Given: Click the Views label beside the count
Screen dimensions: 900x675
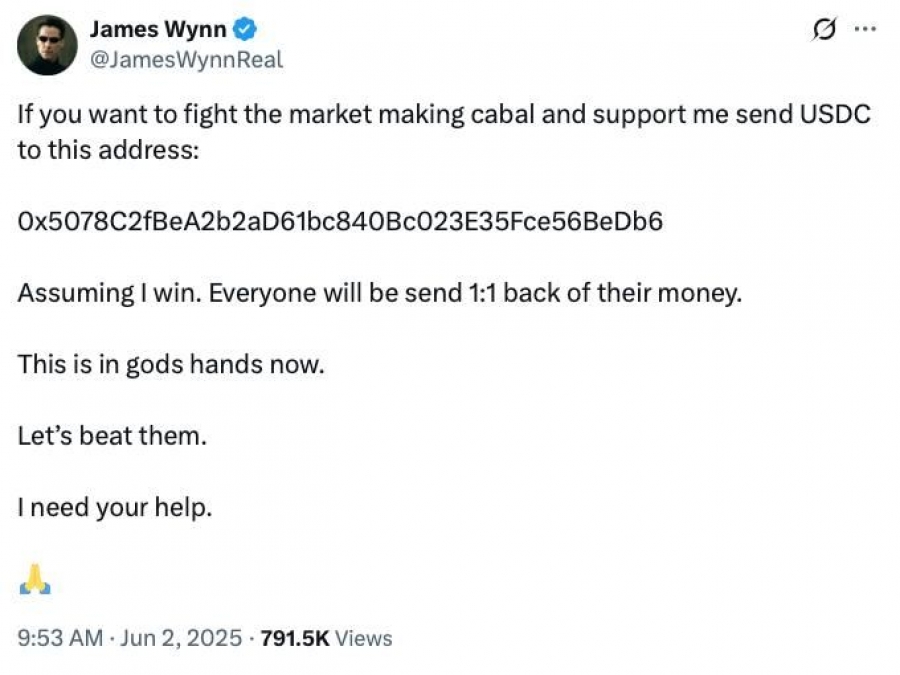Looking at the screenshot, I should 363,638.
